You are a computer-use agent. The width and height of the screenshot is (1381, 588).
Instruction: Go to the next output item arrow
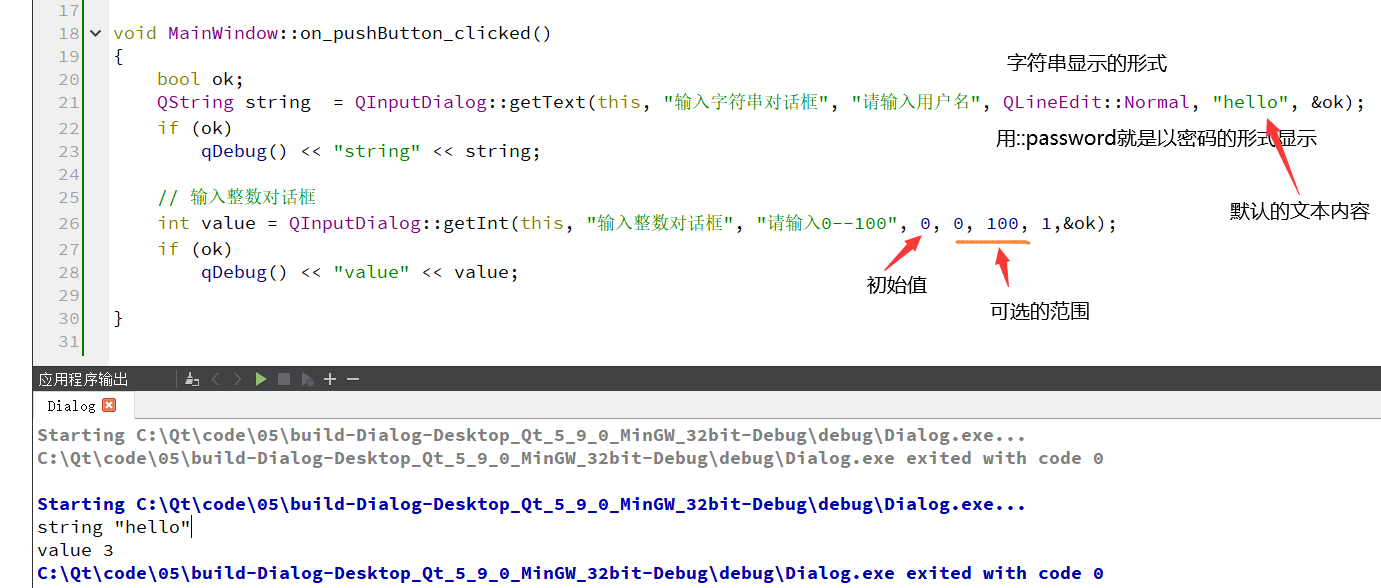(238, 379)
